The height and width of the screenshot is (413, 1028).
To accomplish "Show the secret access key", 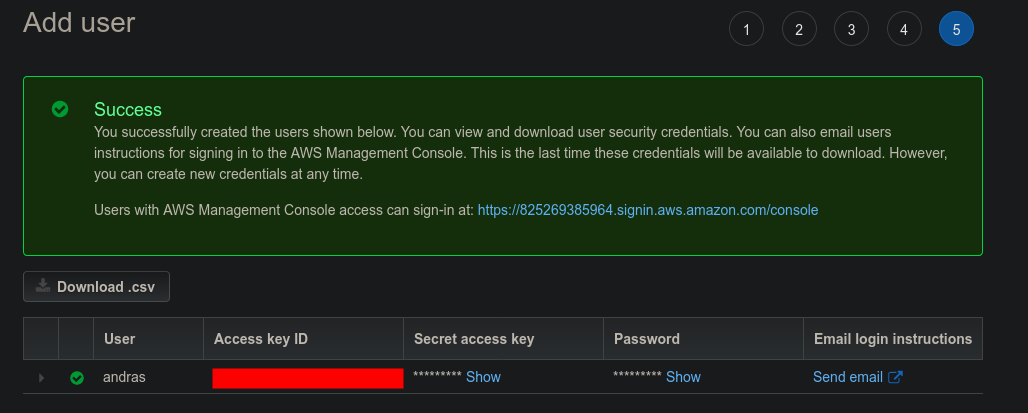I will pyautogui.click(x=483, y=377).
